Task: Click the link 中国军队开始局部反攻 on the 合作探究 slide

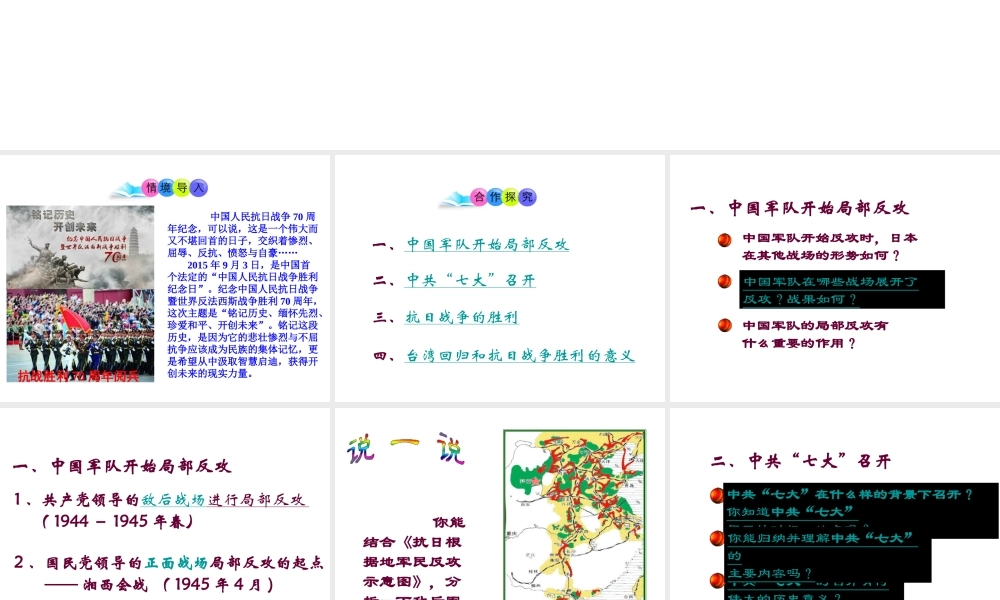Action: pyautogui.click(x=487, y=245)
